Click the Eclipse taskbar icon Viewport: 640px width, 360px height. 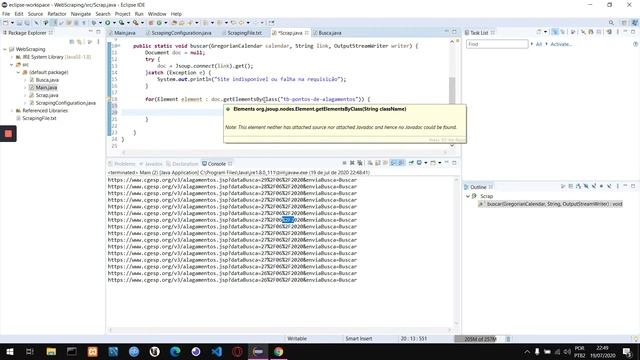click(x=258, y=351)
